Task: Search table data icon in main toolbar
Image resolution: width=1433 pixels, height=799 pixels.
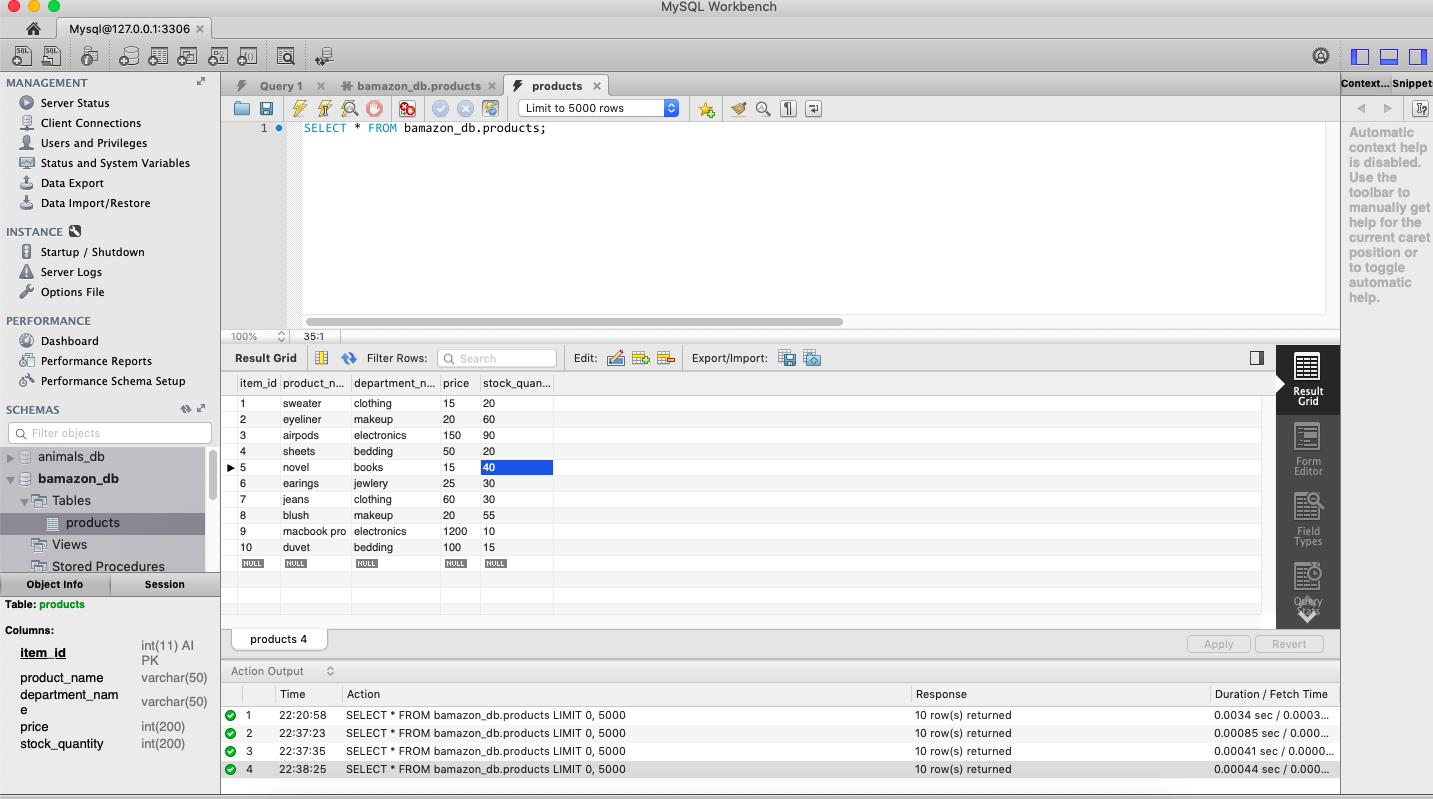Action: pyautogui.click(x=286, y=56)
